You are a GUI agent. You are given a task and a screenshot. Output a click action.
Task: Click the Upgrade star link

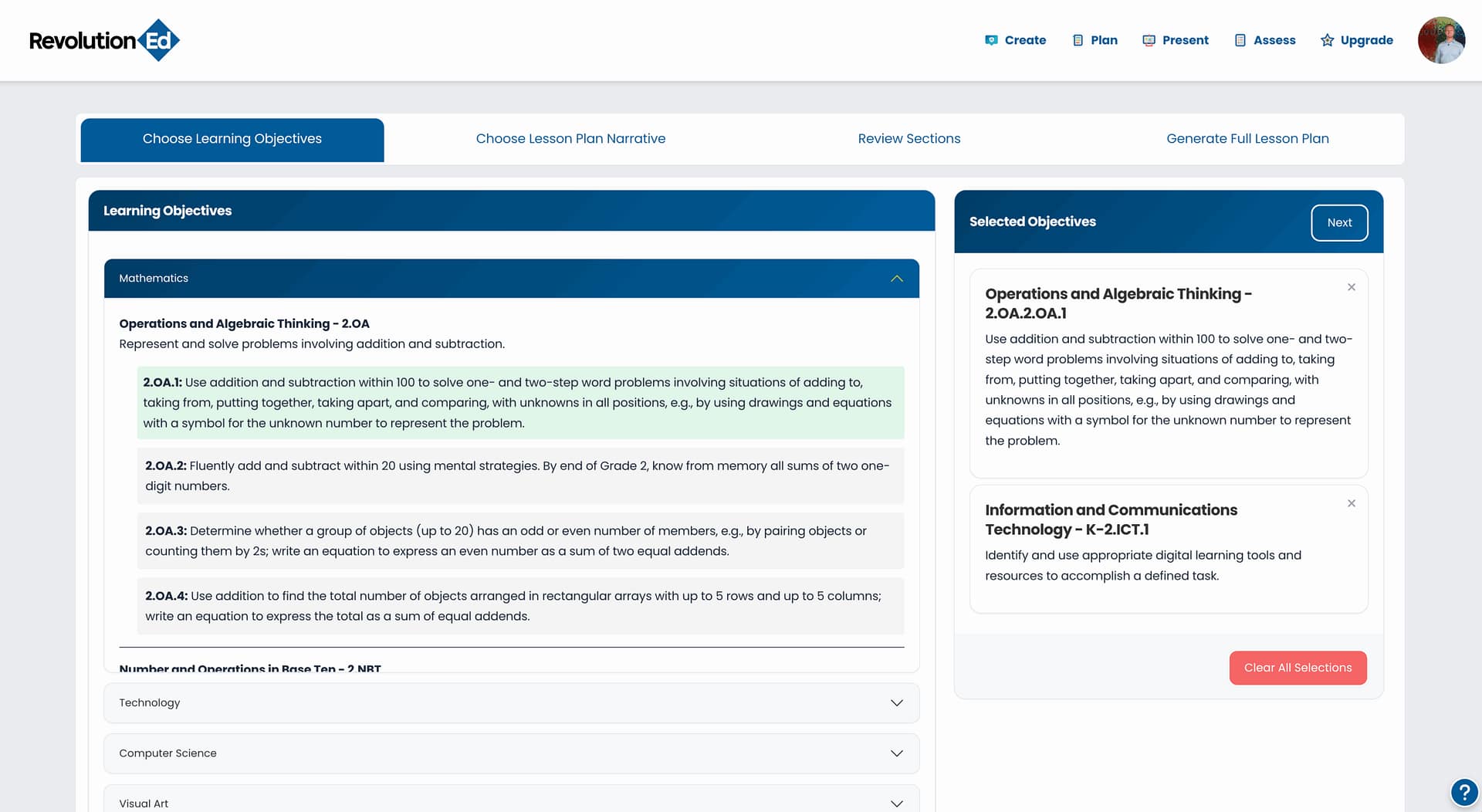[1356, 40]
